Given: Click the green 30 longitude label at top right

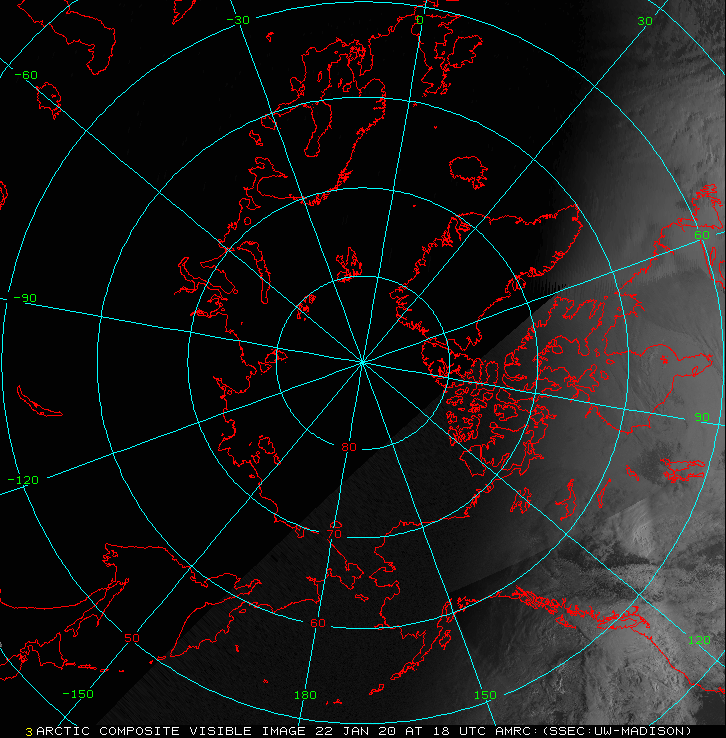Looking at the screenshot, I should 645,21.
